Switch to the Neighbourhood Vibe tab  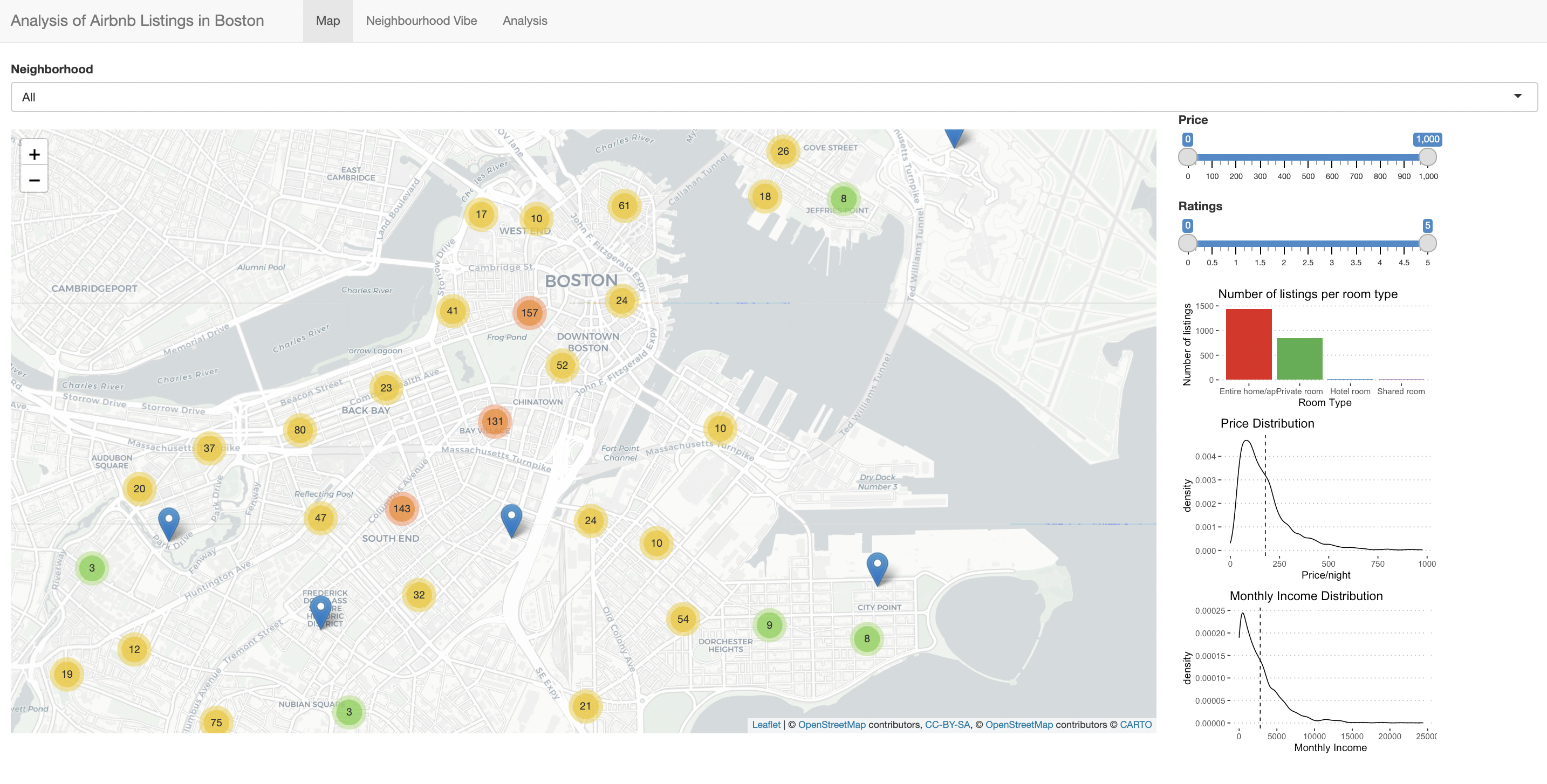point(421,21)
